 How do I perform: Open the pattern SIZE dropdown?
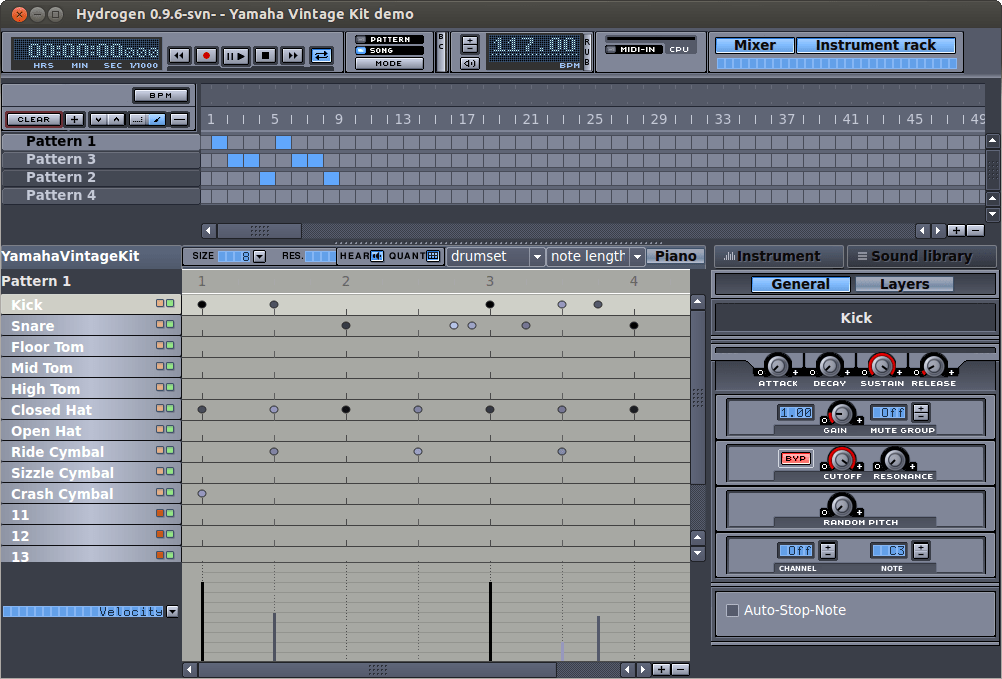tap(259, 256)
